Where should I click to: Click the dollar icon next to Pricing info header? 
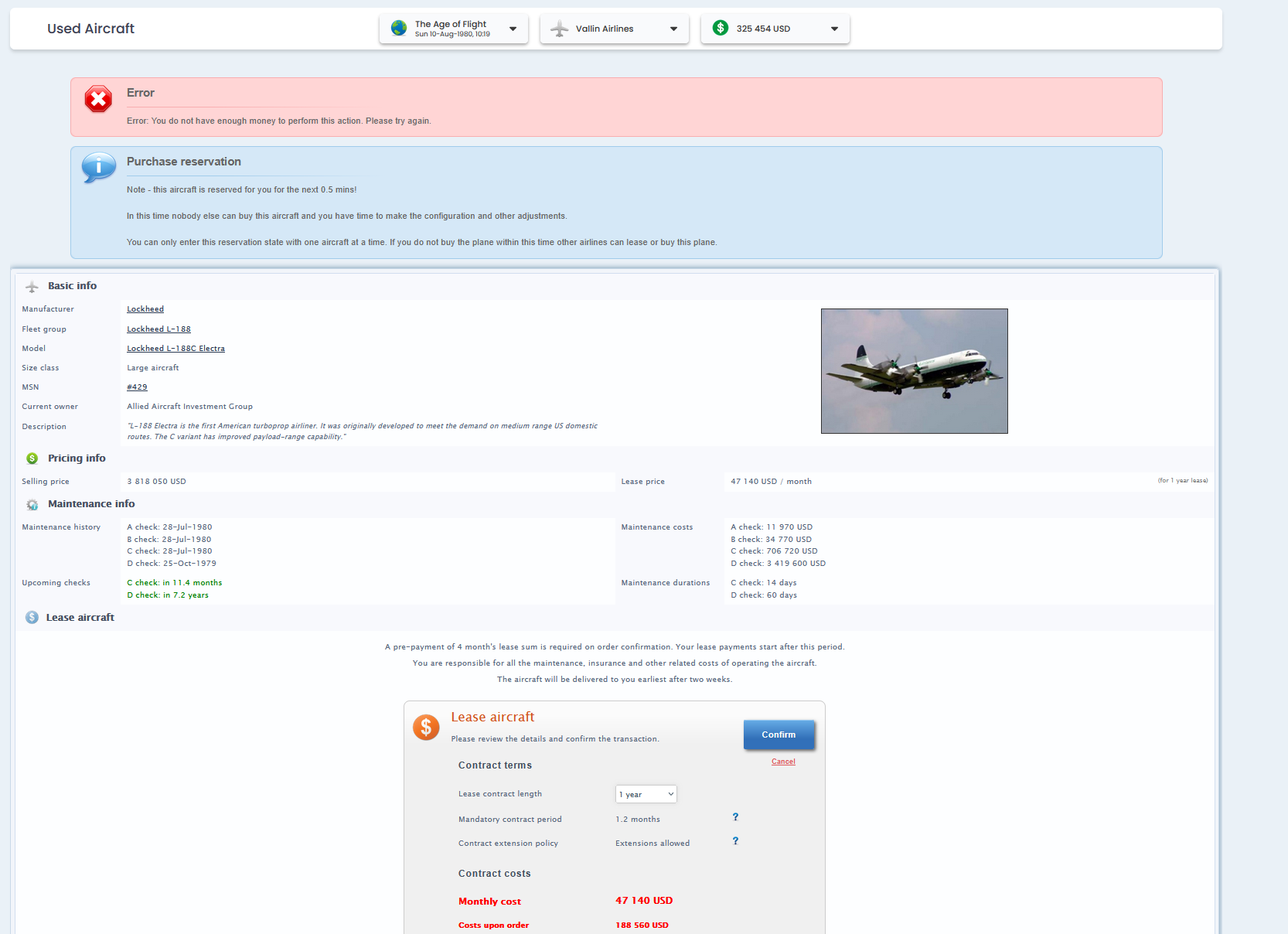[32, 458]
